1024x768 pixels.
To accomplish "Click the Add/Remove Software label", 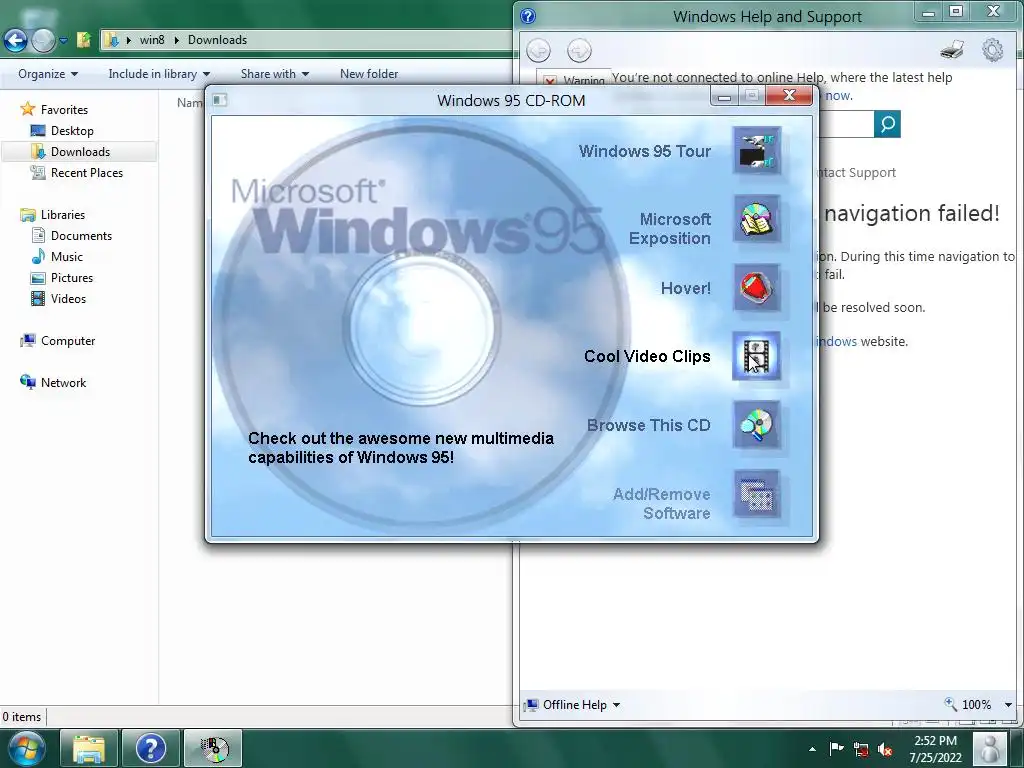I will (662, 504).
